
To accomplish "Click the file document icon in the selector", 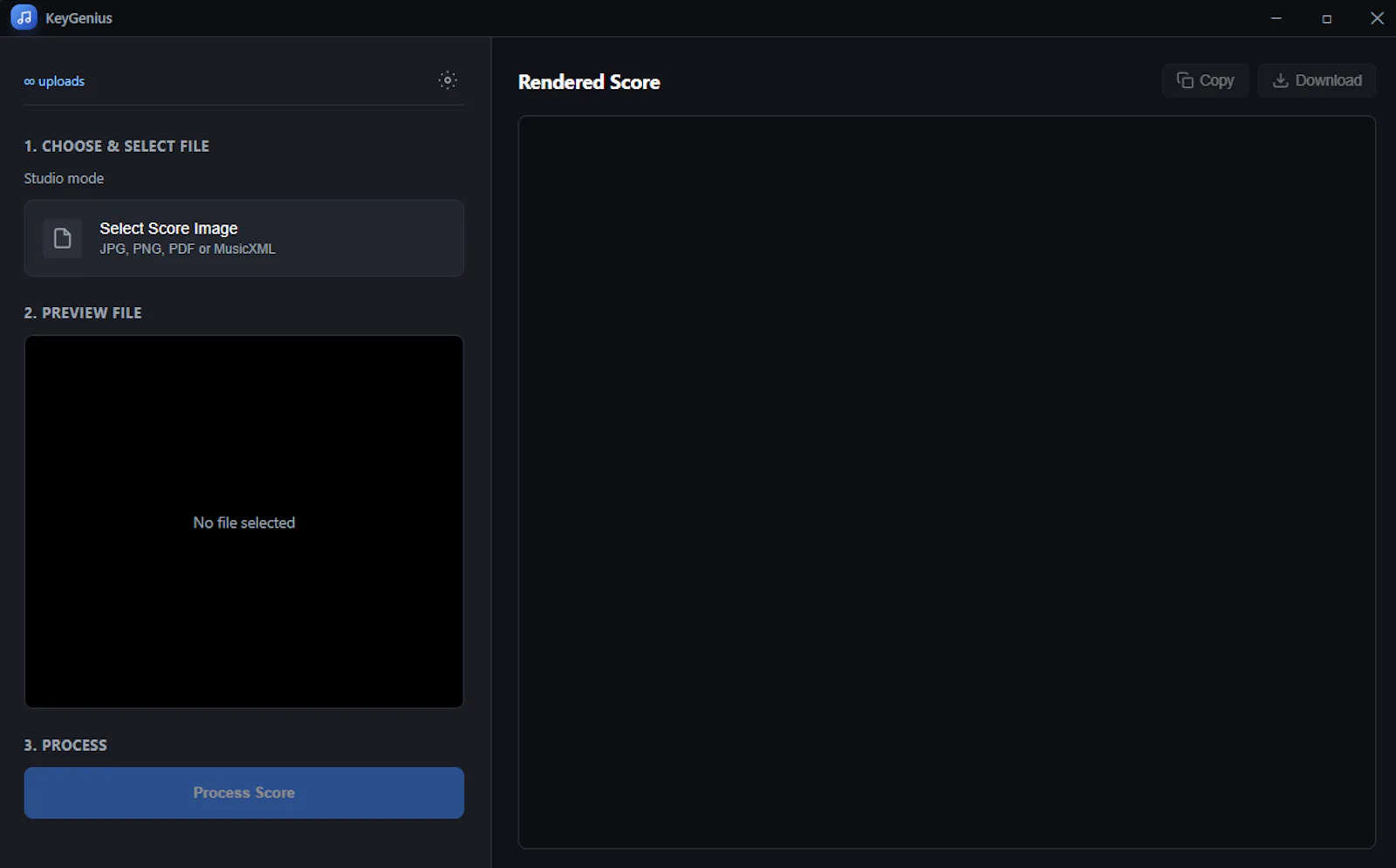I will [x=63, y=238].
